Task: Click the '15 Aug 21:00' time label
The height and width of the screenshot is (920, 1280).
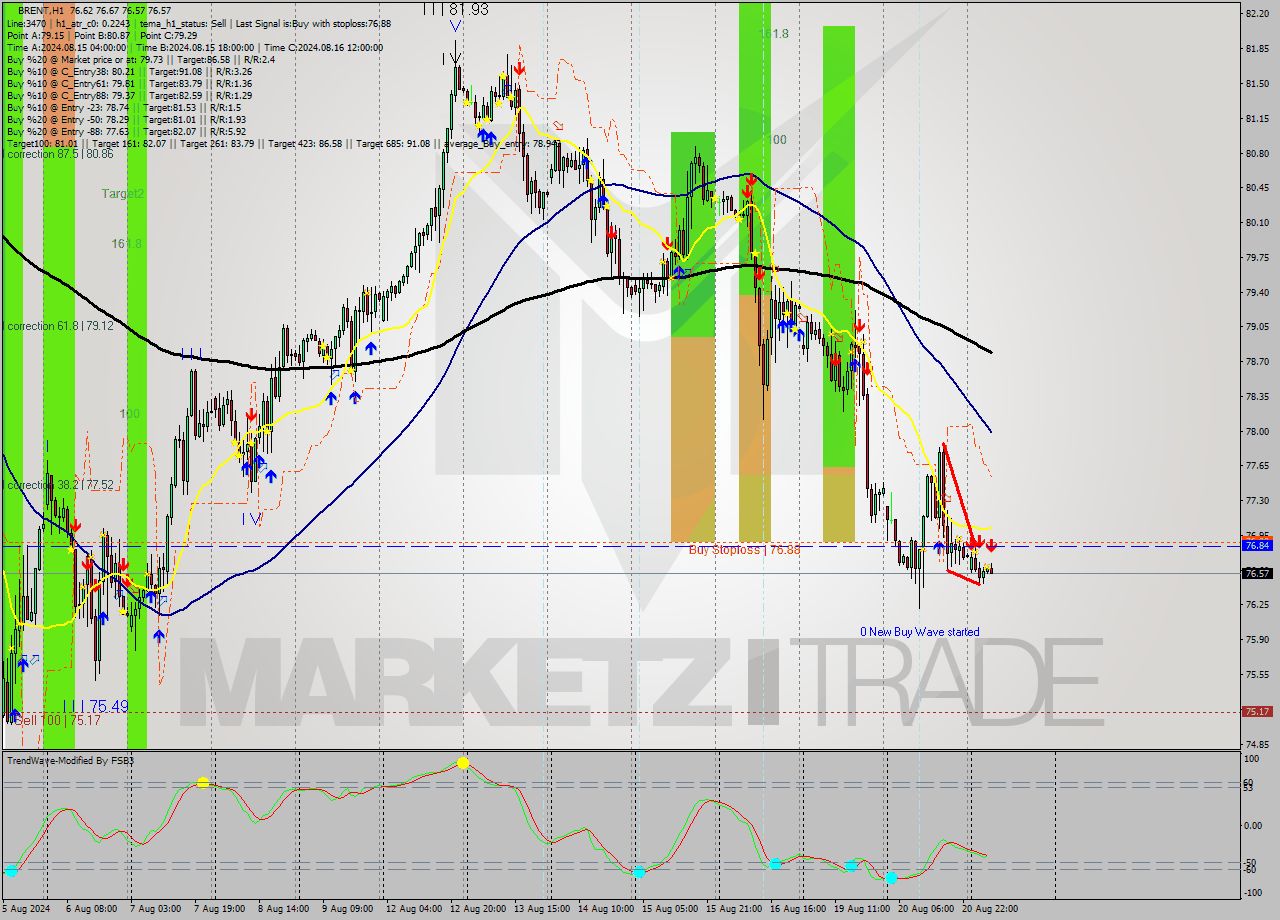Action: pos(736,909)
